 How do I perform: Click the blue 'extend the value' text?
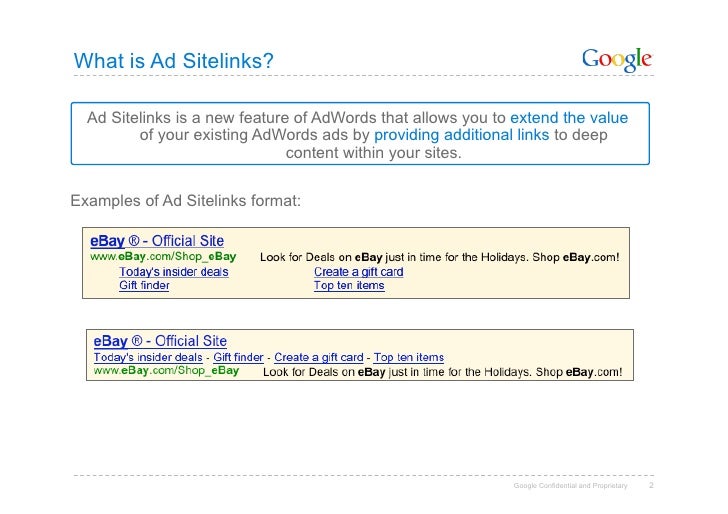tap(569, 118)
